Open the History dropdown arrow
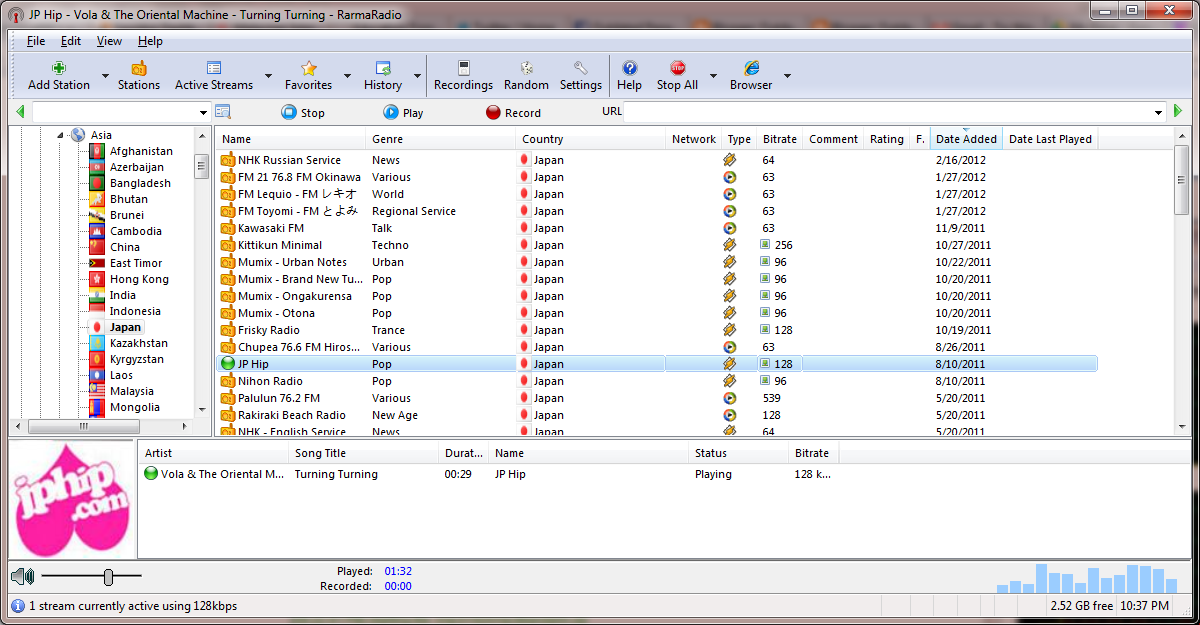 coord(417,76)
